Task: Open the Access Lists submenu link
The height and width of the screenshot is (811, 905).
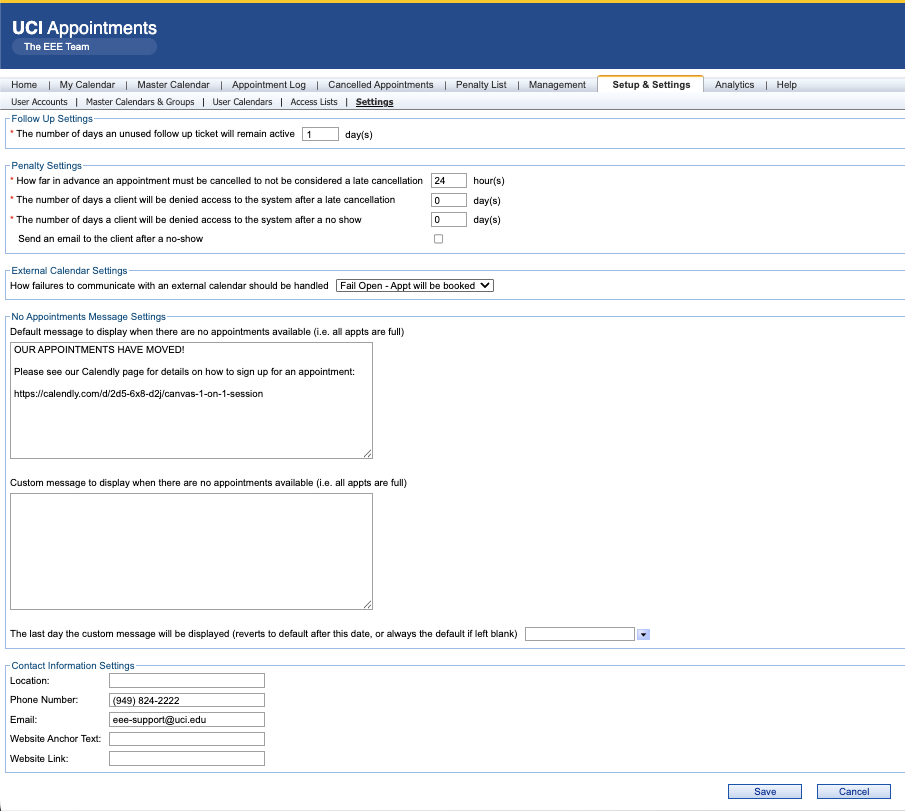Action: click(314, 102)
